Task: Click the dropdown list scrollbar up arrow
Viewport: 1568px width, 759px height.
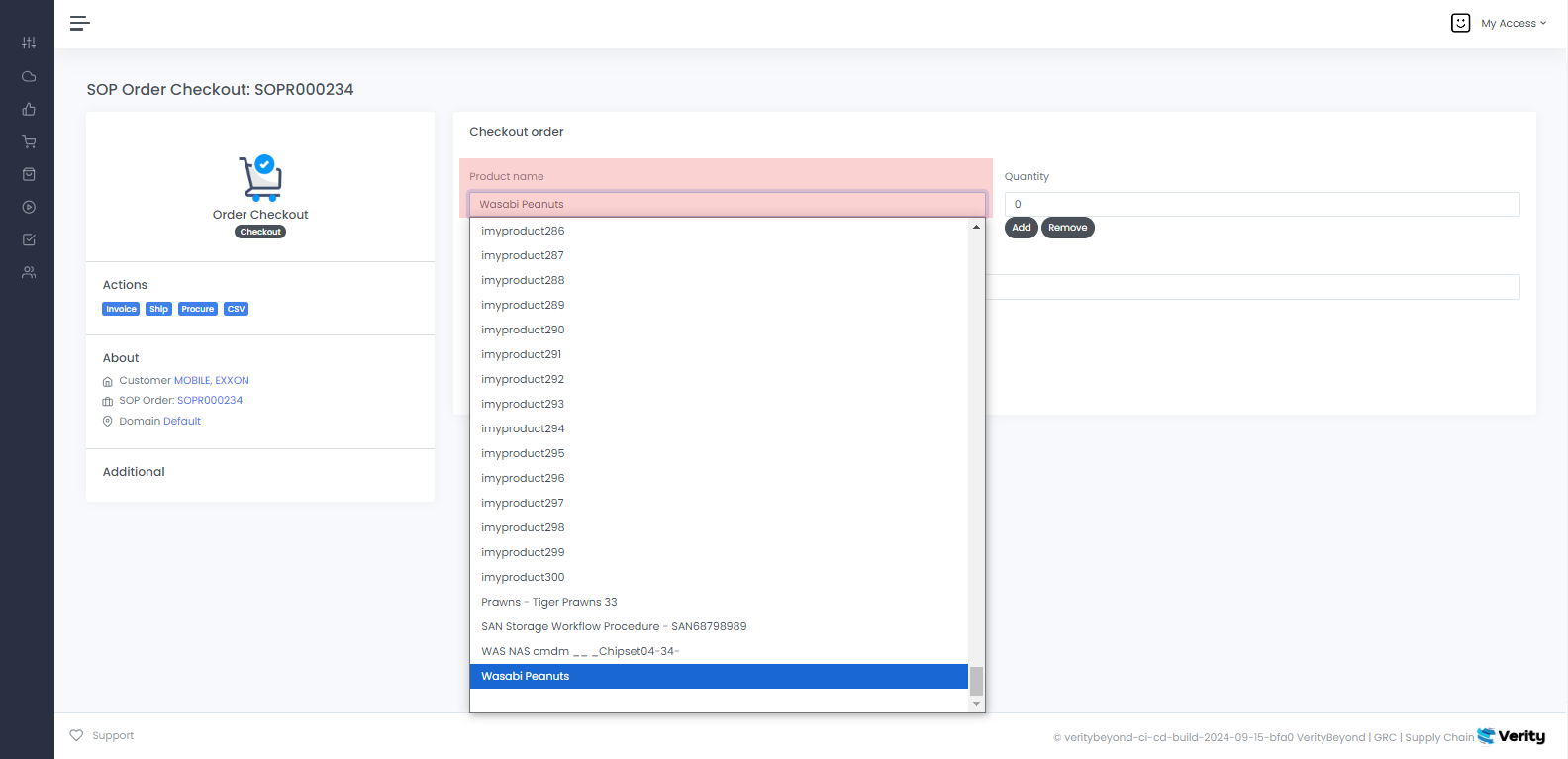Action: point(976,228)
